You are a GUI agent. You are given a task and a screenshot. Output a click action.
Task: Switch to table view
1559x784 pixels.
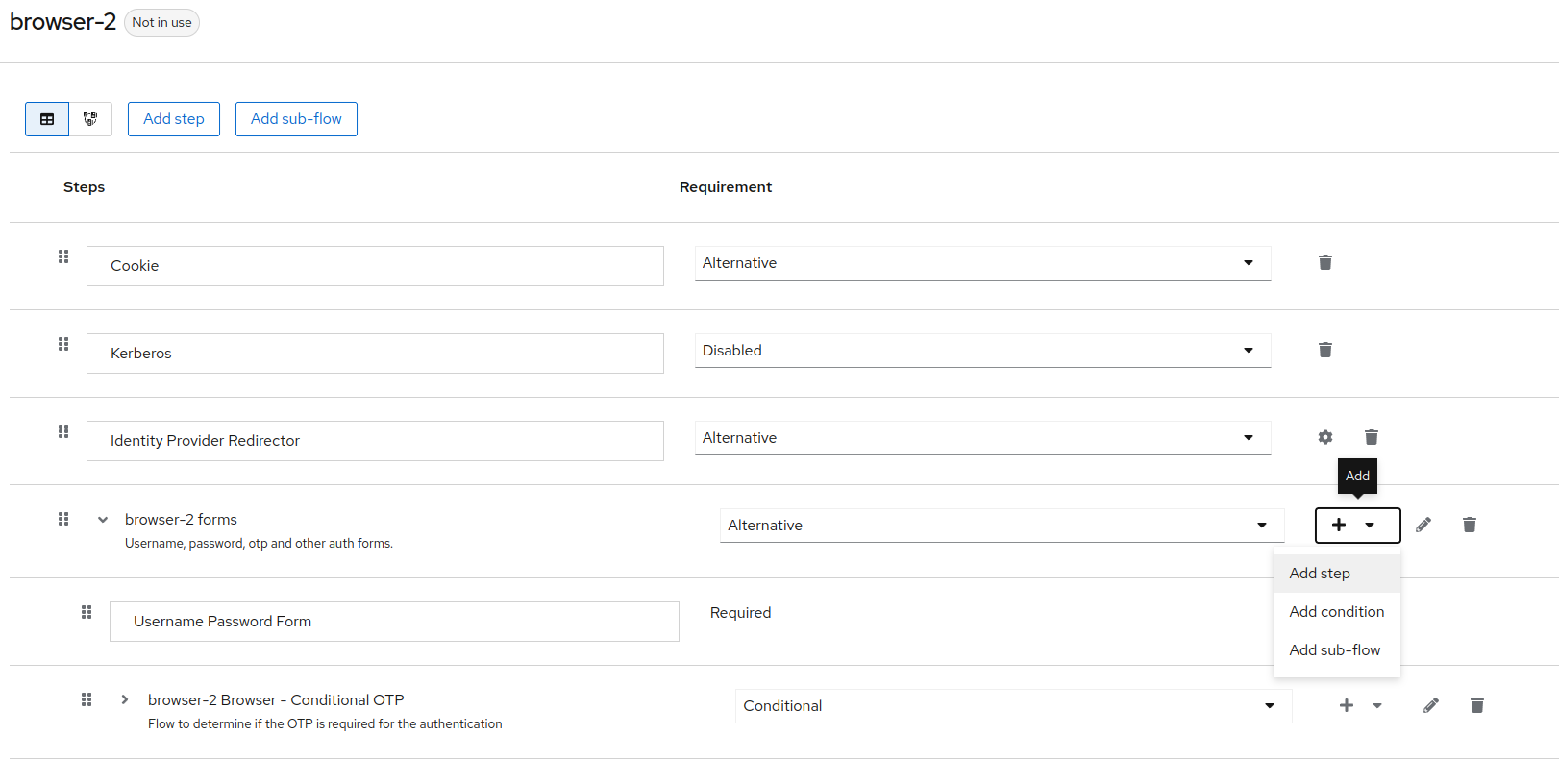click(47, 119)
